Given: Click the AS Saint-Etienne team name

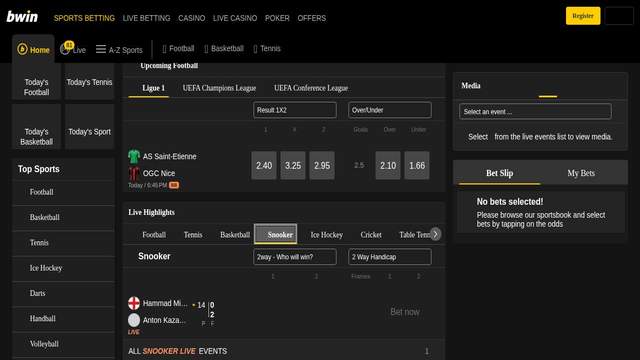Looking at the screenshot, I should tap(169, 156).
